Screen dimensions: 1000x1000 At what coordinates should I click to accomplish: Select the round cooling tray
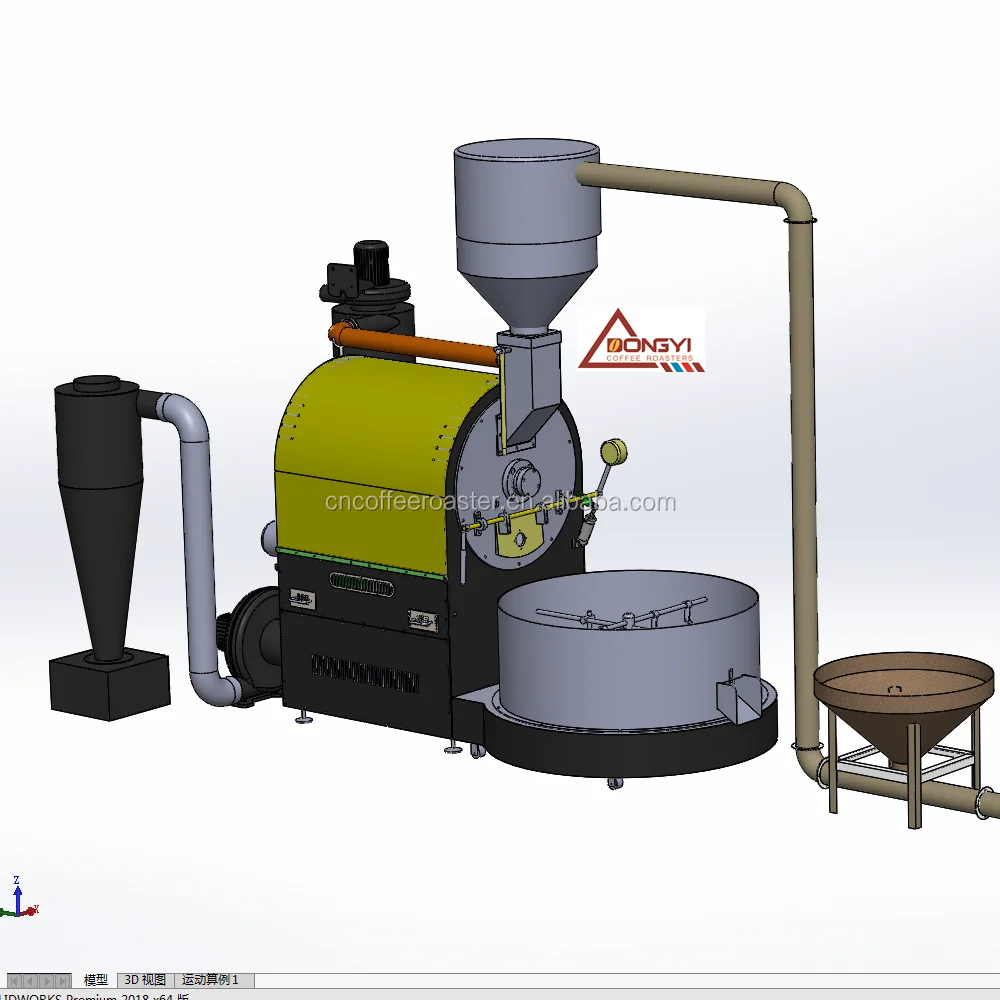[628, 657]
